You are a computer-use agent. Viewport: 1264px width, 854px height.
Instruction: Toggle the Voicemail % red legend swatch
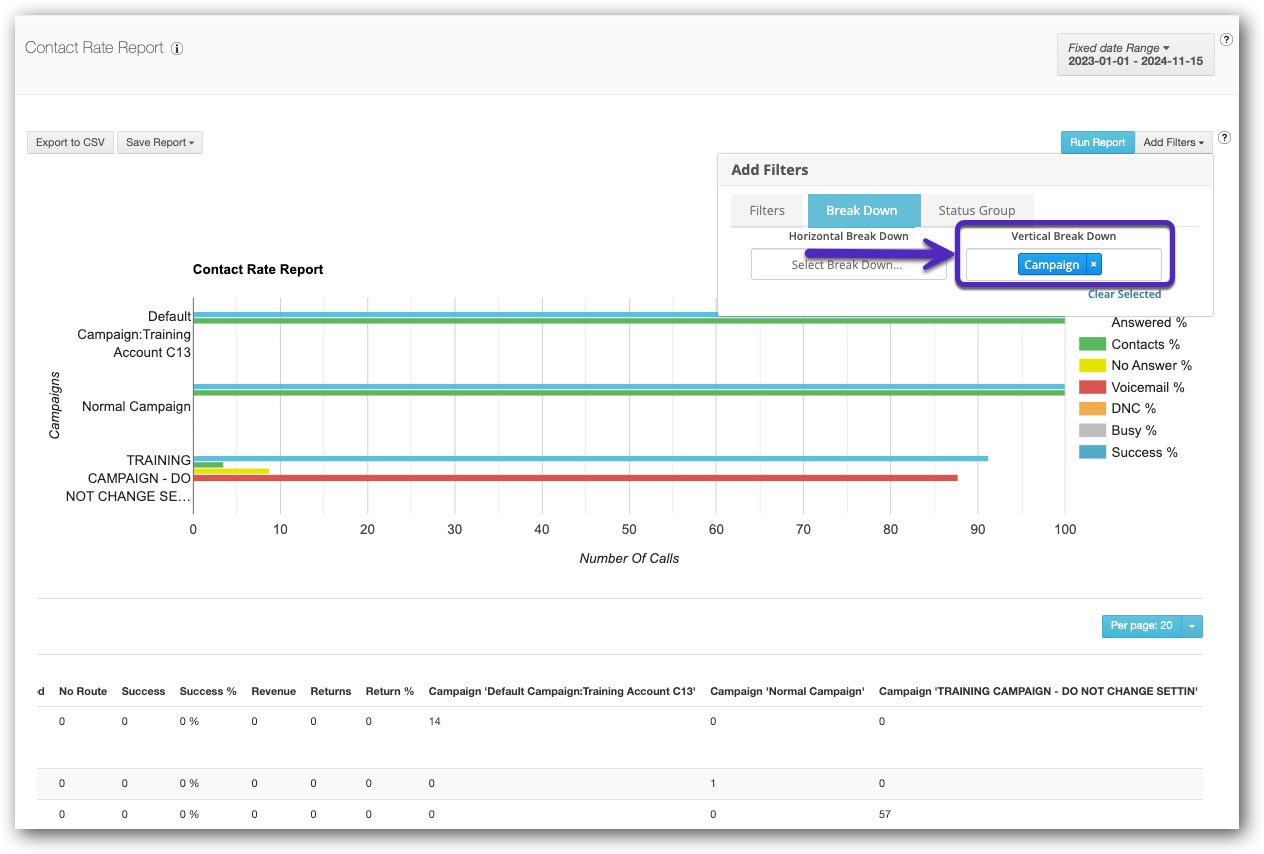(1092, 387)
